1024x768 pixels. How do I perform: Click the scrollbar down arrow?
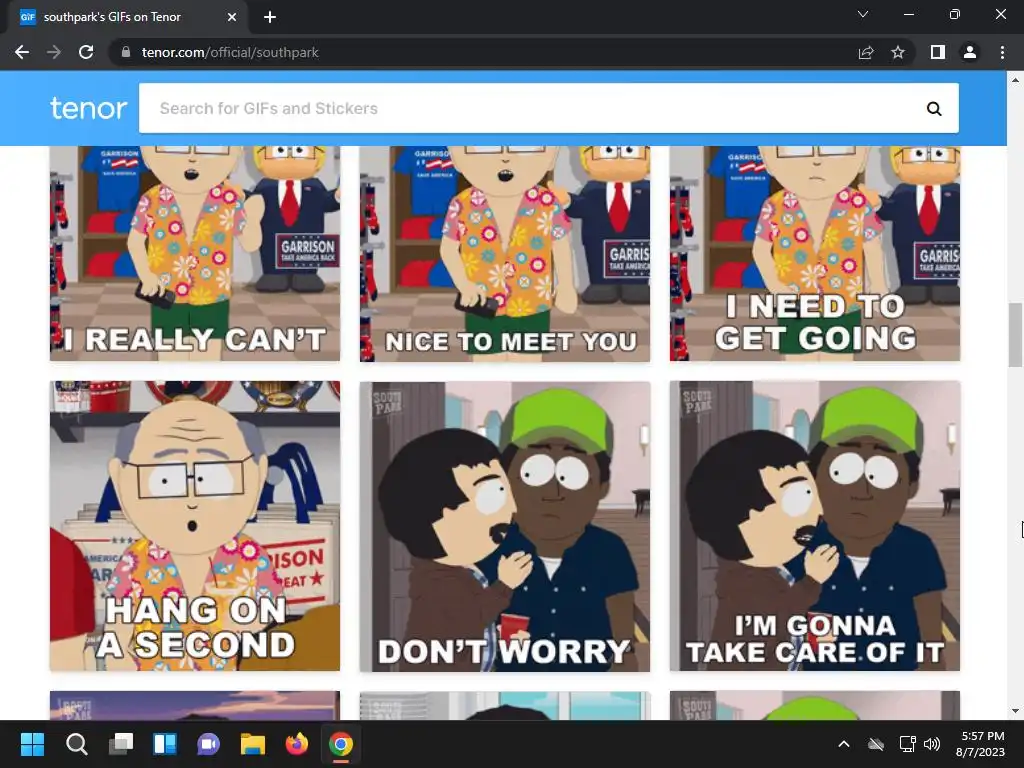coord(1015,711)
